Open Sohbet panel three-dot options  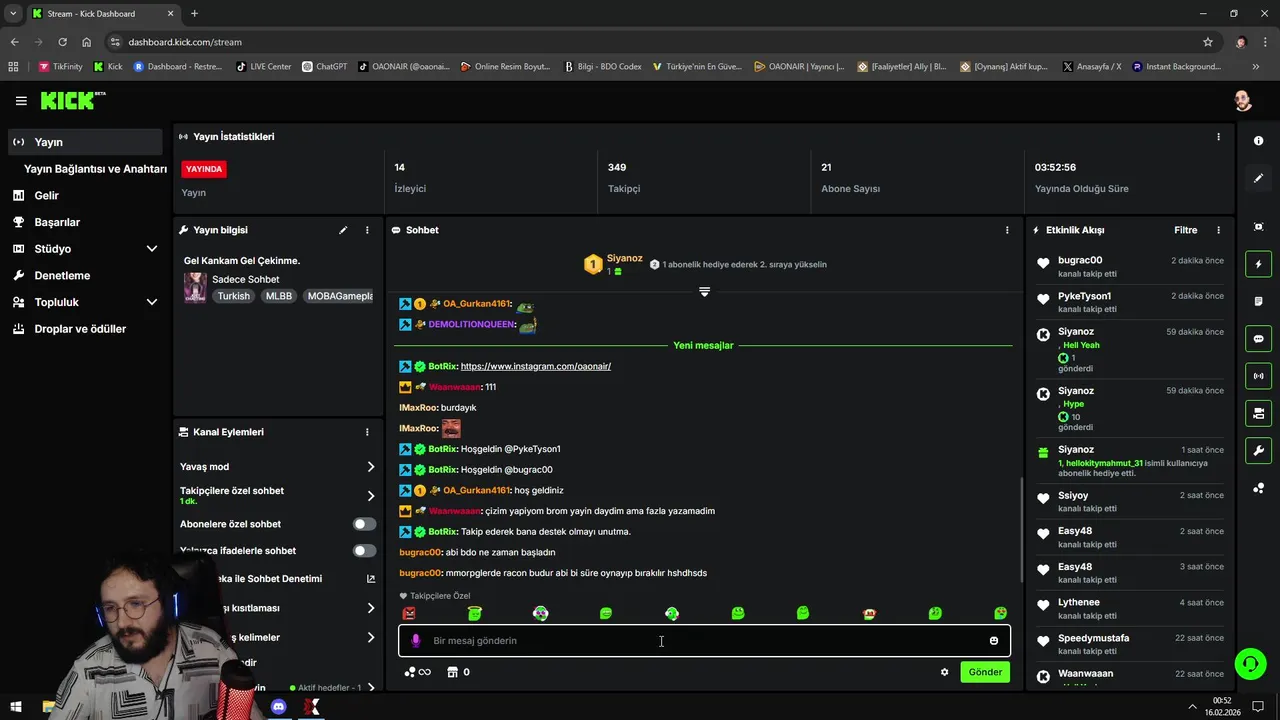pos(1007,230)
